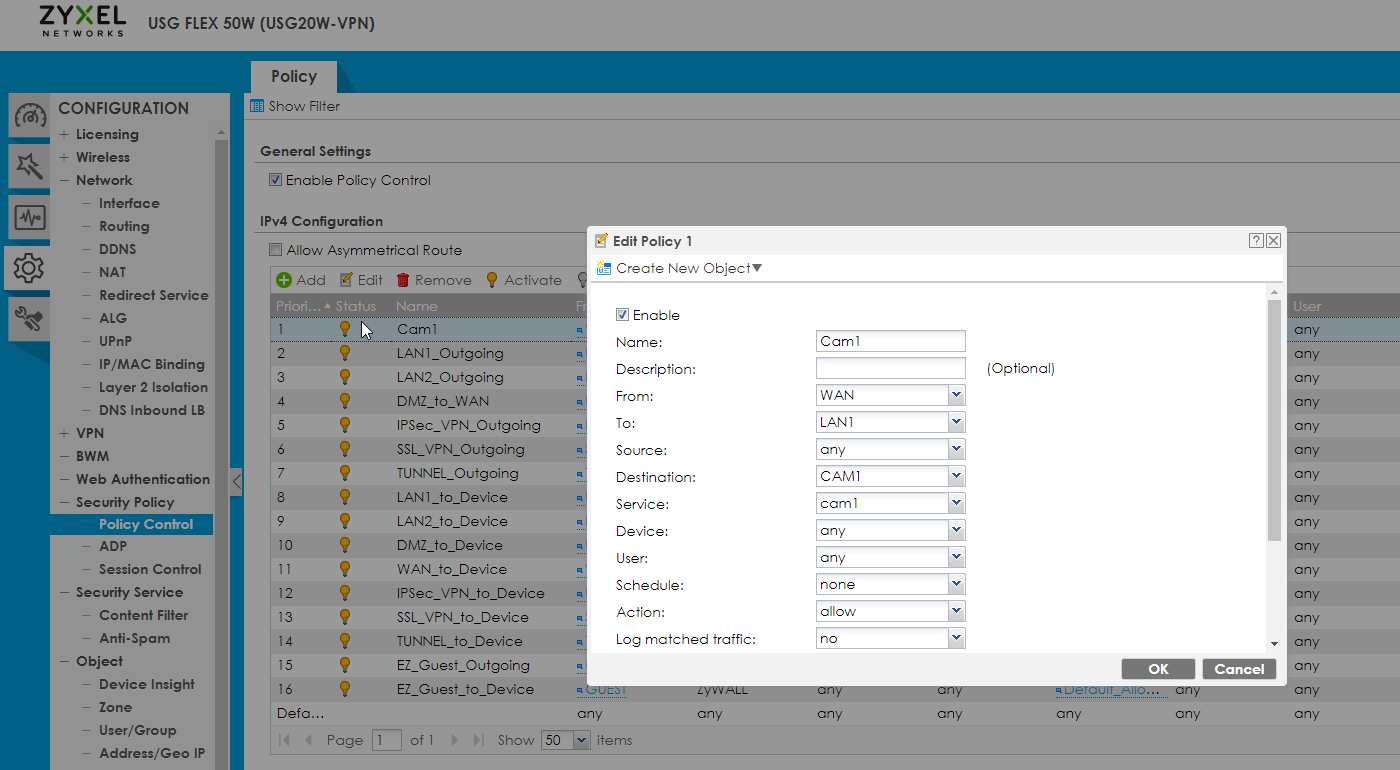
Task: Toggle the Enable checkbox in Edit Policy
Action: pyautogui.click(x=623, y=315)
